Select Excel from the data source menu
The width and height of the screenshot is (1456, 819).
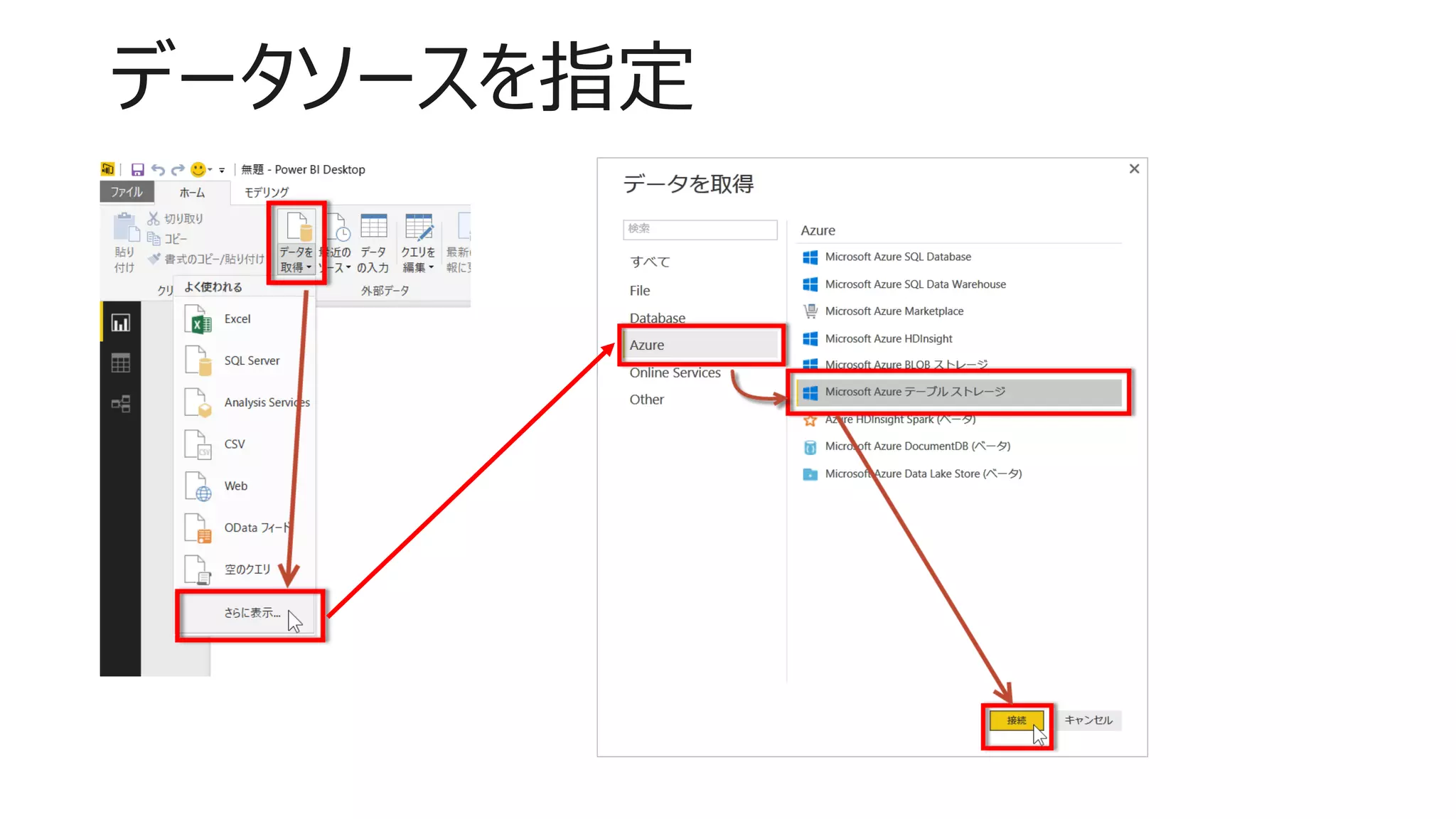[245, 319]
